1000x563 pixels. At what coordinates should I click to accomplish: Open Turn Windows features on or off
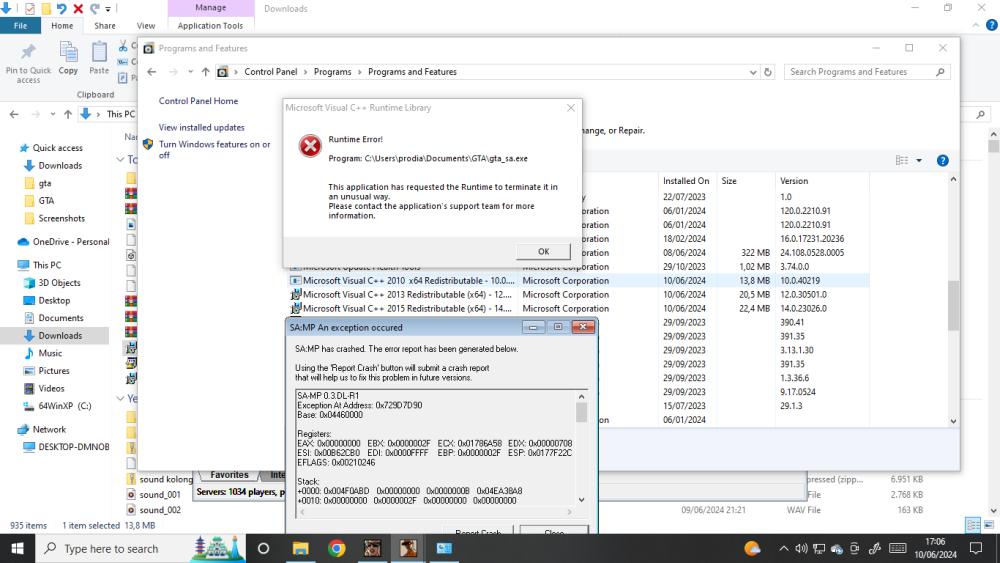click(214, 150)
